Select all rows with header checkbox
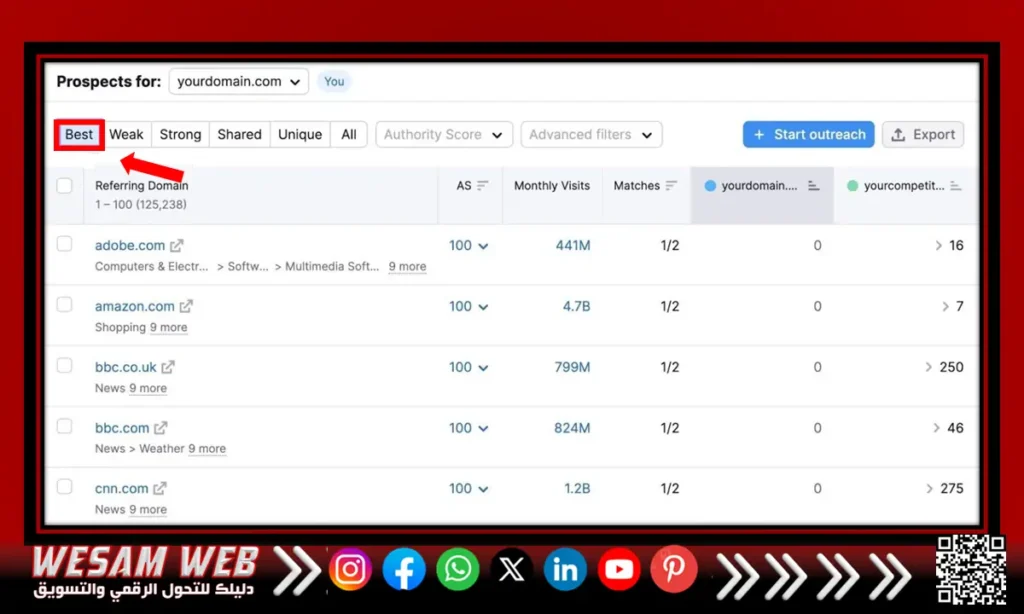This screenshot has width=1024, height=614. (65, 186)
